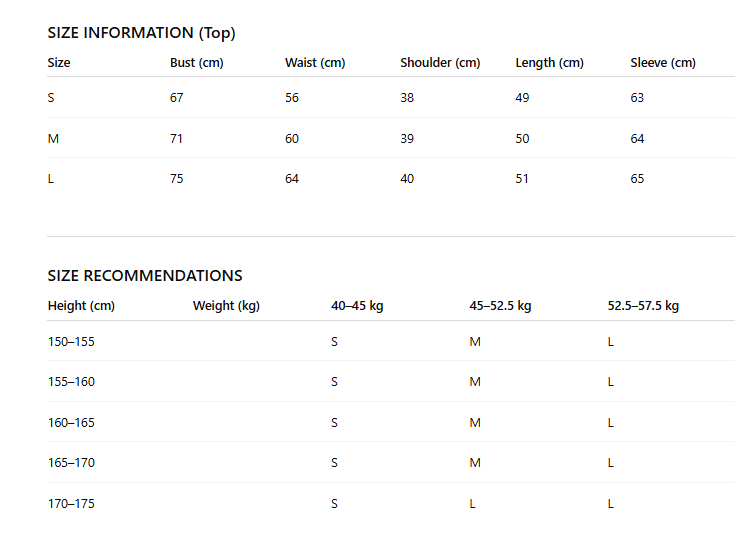Viewport: 735px width, 540px height.
Task: Click the SIZE RECOMMENDATIONS heading
Action: coord(145,276)
